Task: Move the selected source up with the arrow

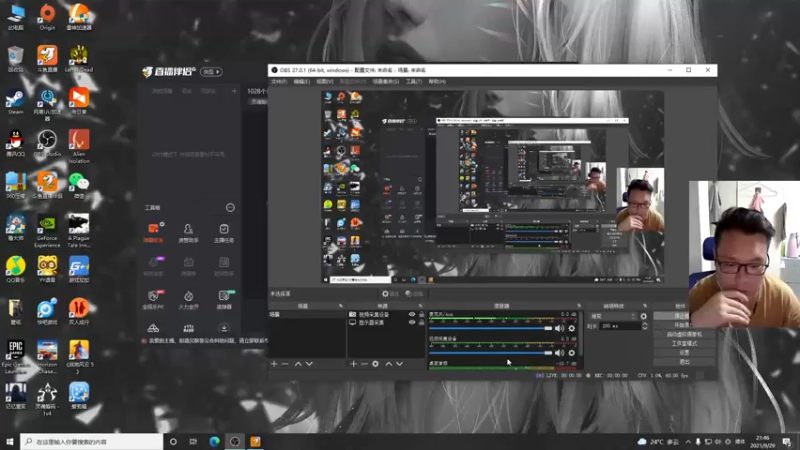Action: [388, 364]
